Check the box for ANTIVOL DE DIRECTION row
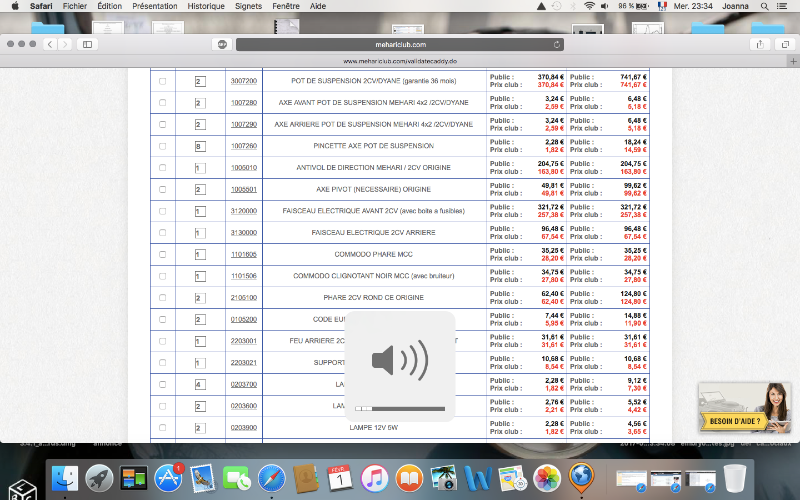The width and height of the screenshot is (800, 500). coord(162,168)
